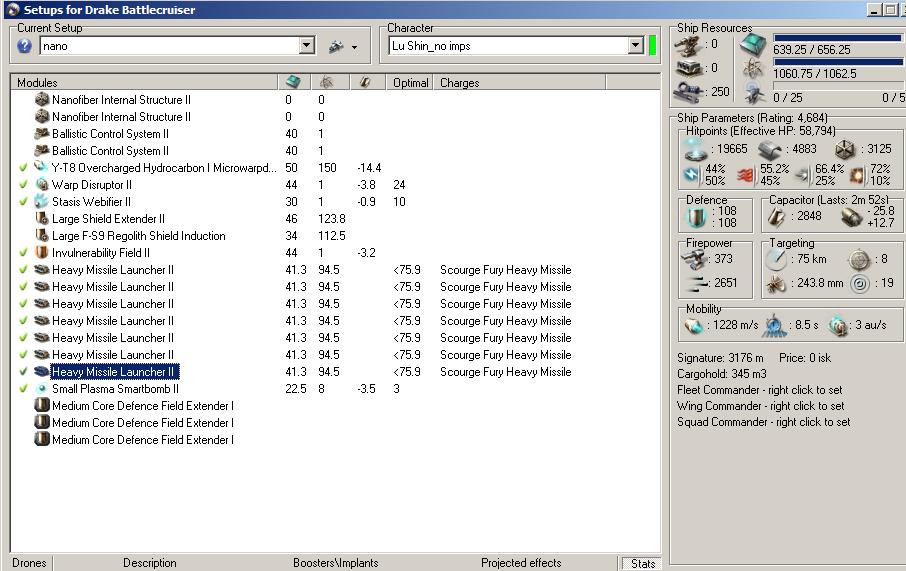Click first Medium Core Defence Field Extender icon
Screen dimensions: 906x571
click(42, 406)
